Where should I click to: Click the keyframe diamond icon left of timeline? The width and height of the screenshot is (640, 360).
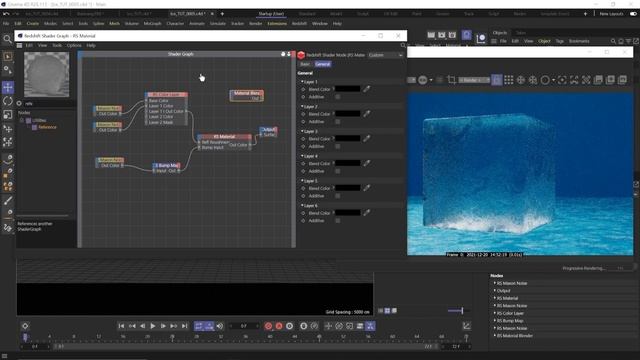click(25, 326)
